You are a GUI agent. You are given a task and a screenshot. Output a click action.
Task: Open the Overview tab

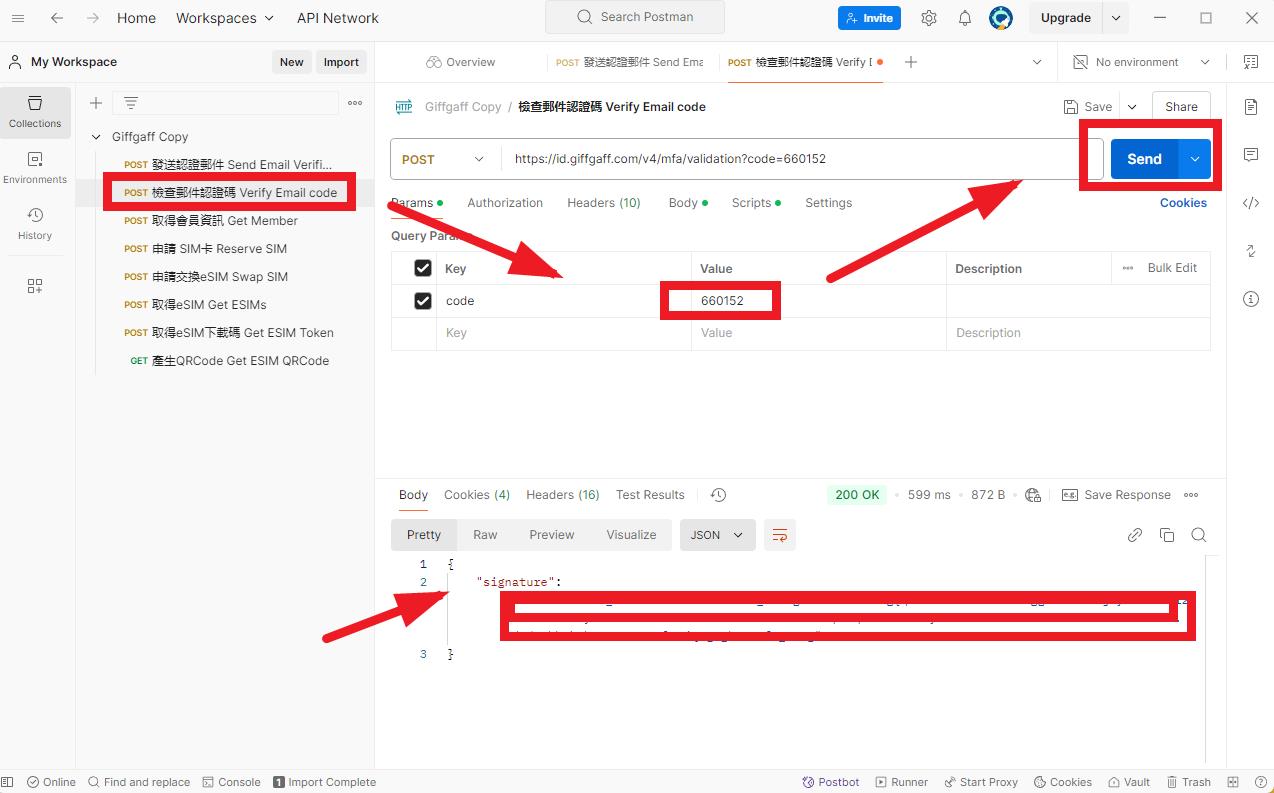pos(461,62)
